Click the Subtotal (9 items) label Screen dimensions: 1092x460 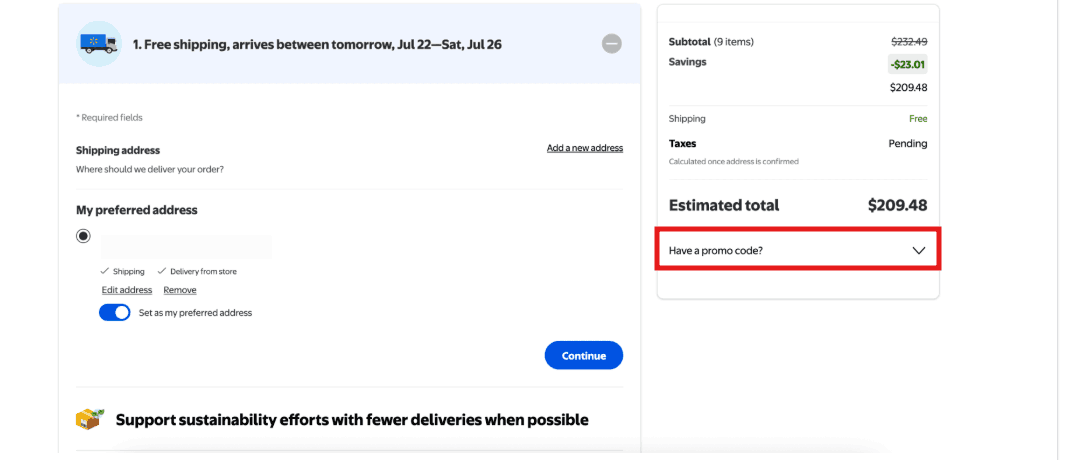point(711,42)
